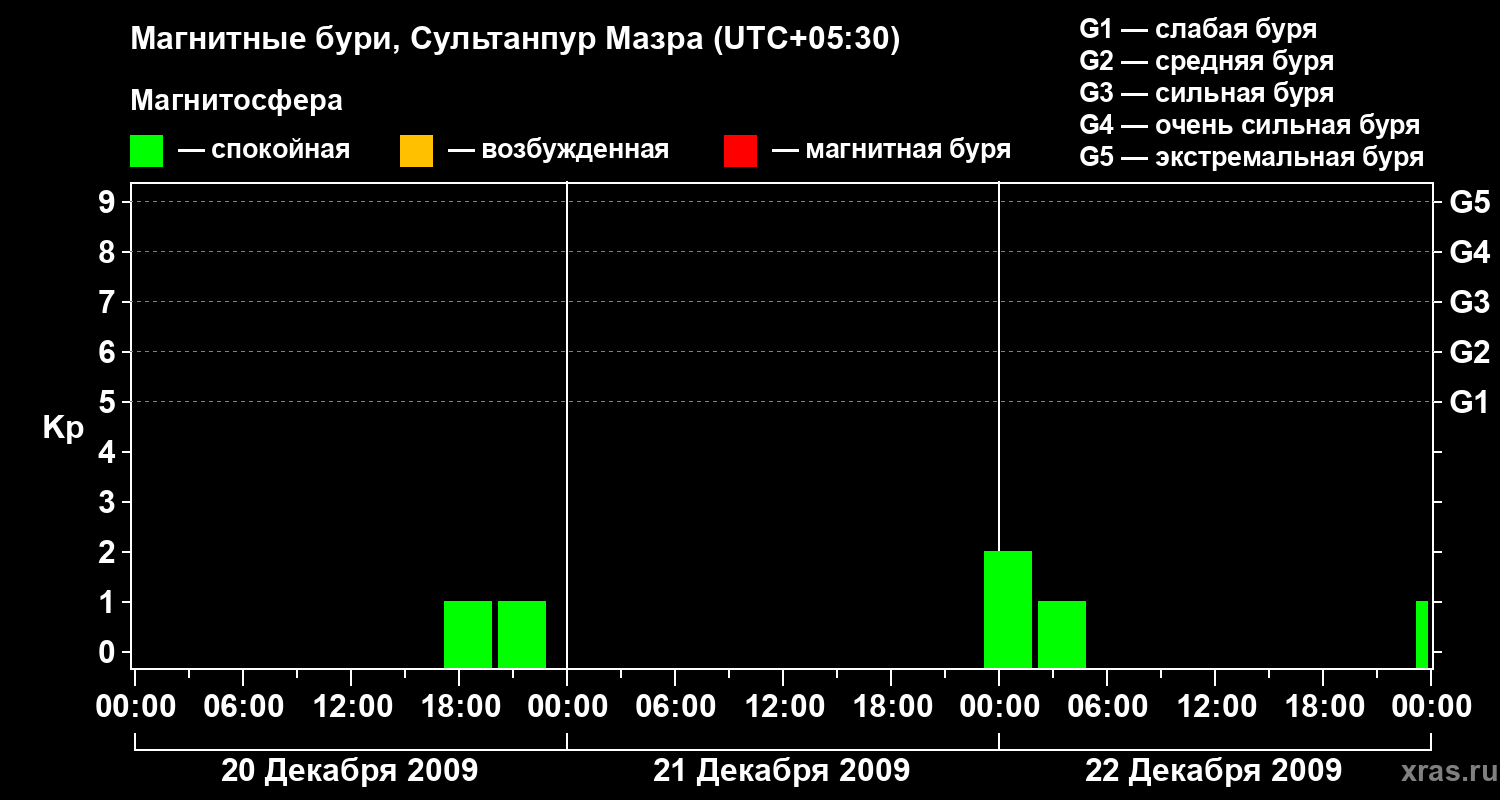
Task: Click the 'Kp' axis title
Action: pyautogui.click(x=64, y=428)
